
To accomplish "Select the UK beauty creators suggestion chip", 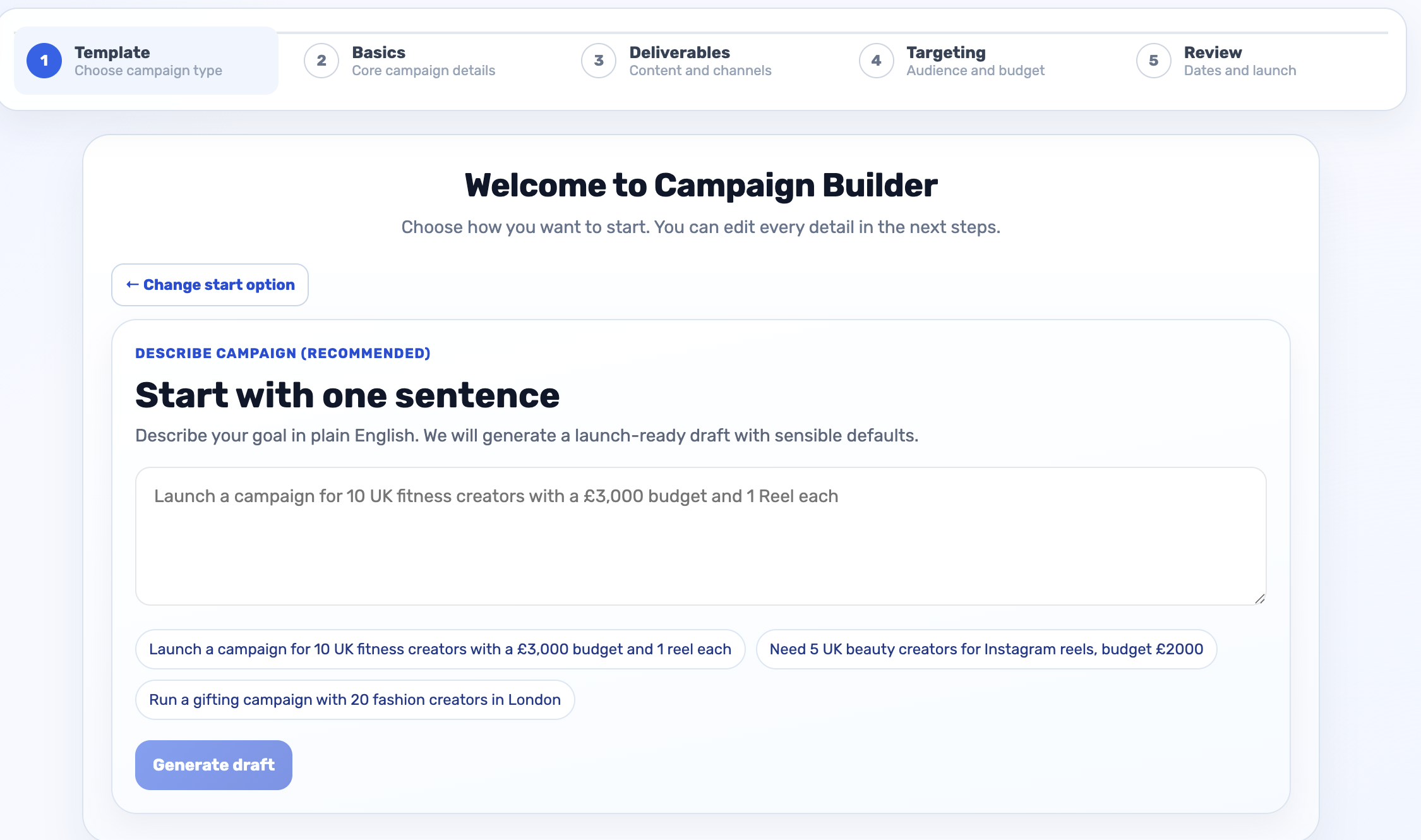I will (986, 649).
